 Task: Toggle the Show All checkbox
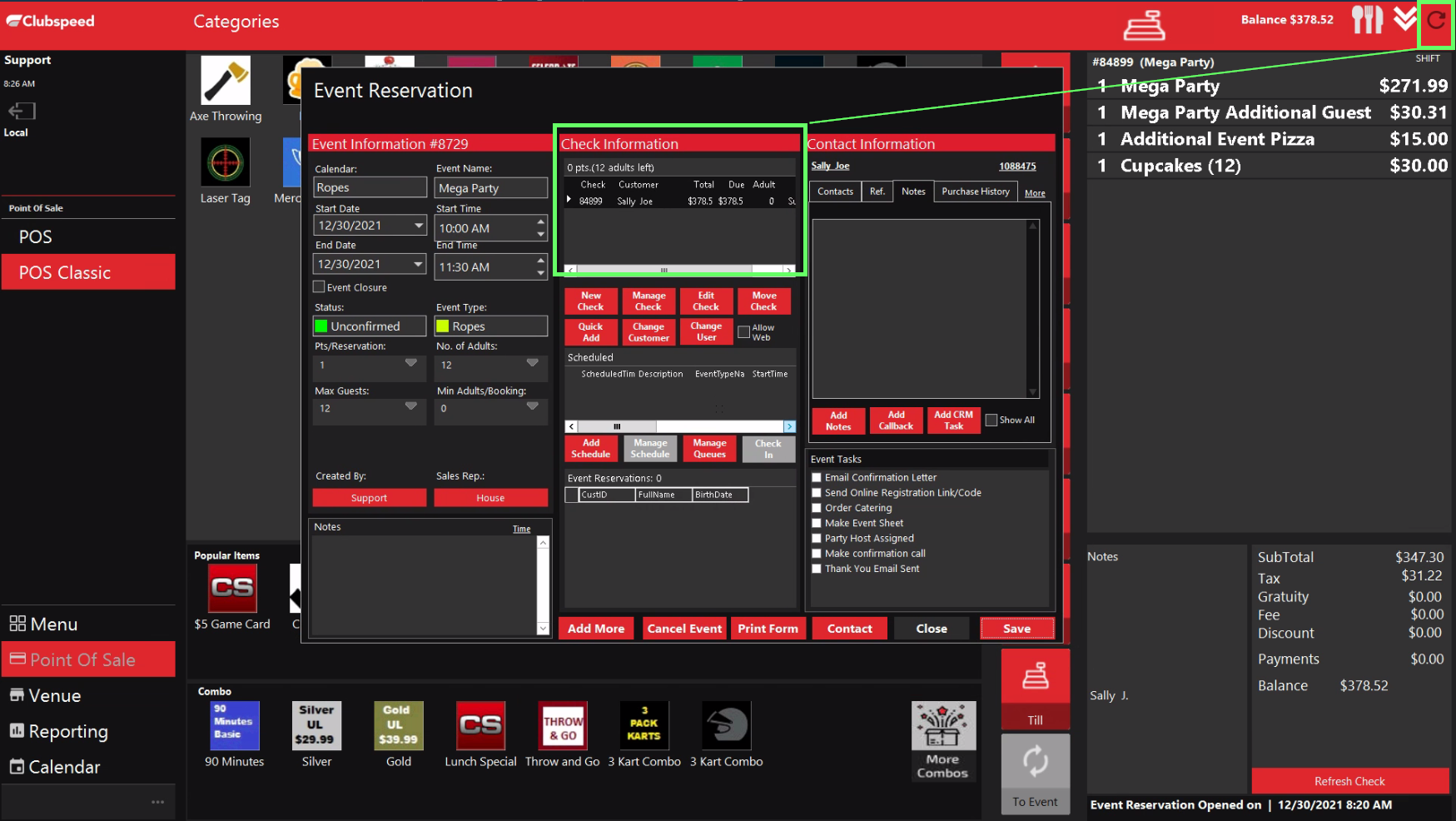[991, 420]
